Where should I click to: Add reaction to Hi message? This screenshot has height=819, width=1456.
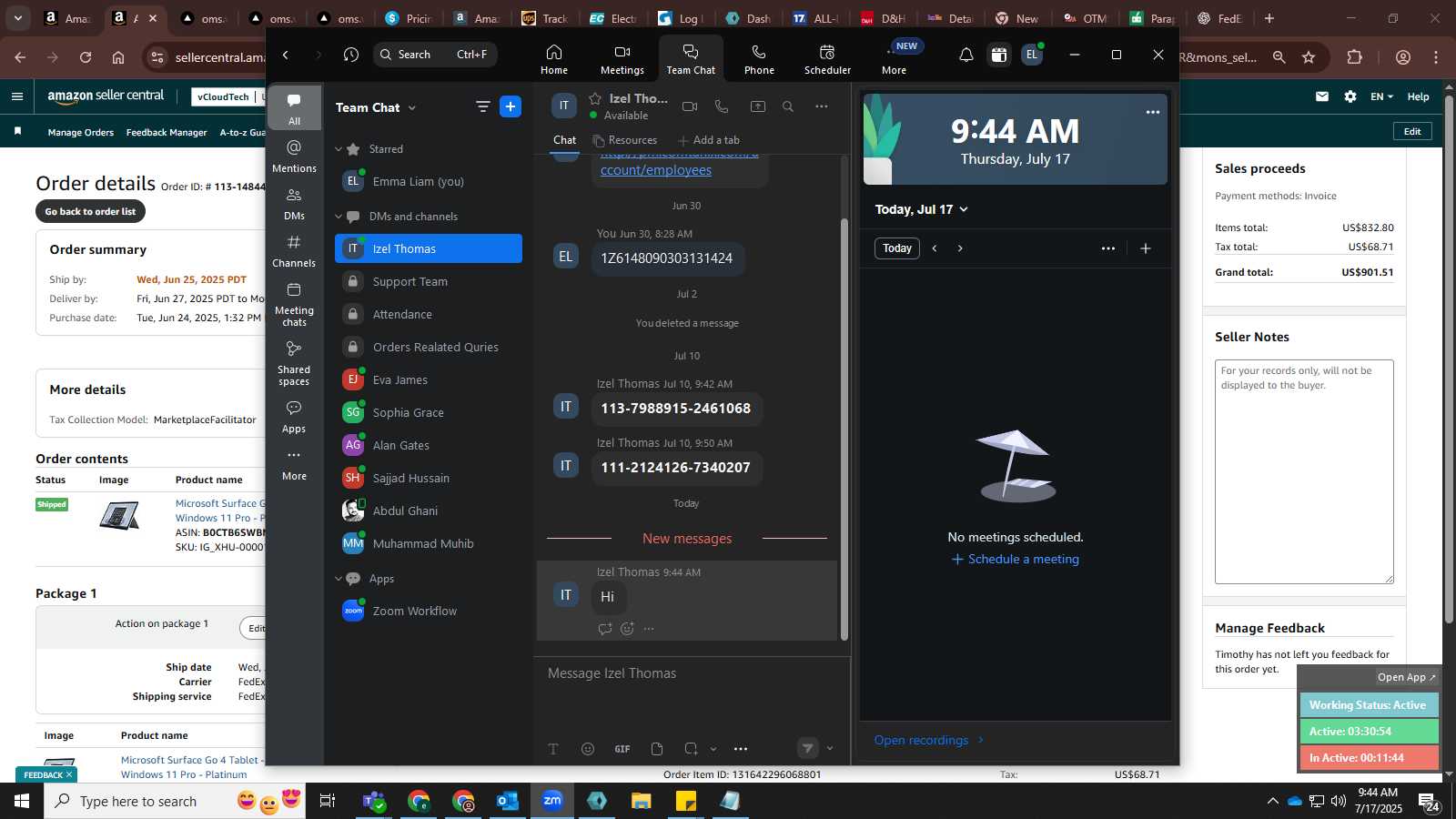[627, 629]
